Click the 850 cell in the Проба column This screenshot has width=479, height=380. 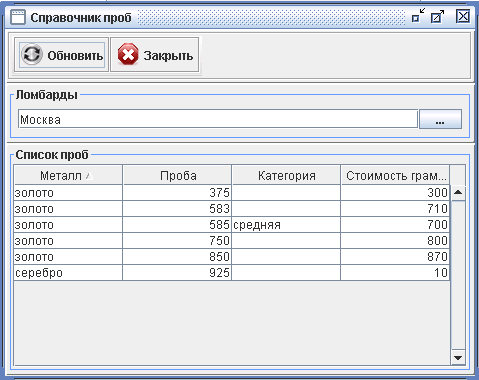(177, 257)
